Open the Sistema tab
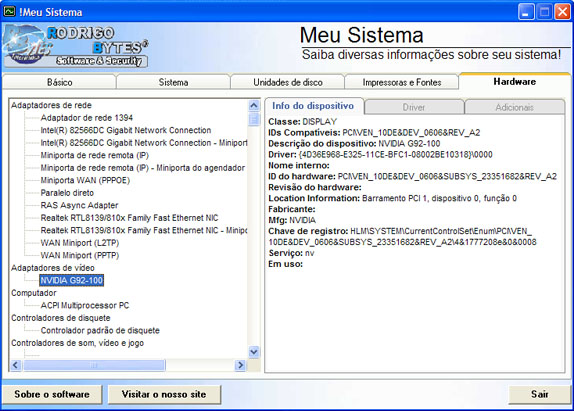Viewport: 574px width, 411px height. pyautogui.click(x=173, y=82)
